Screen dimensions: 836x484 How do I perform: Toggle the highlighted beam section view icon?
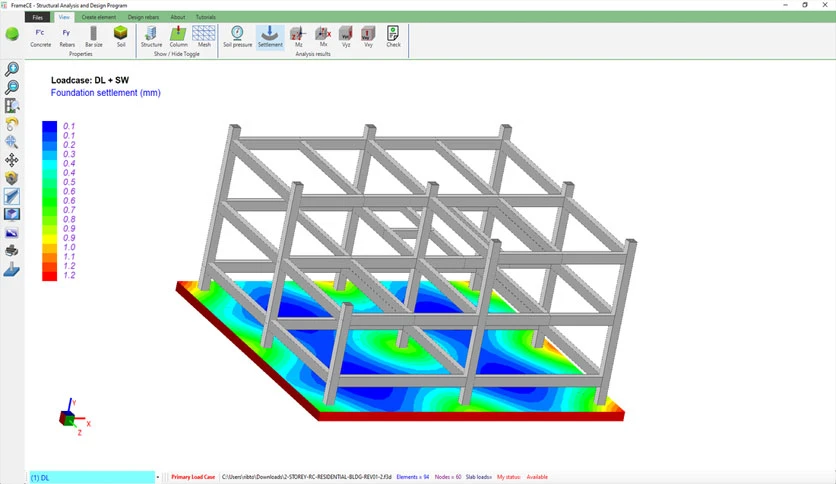coord(11,196)
